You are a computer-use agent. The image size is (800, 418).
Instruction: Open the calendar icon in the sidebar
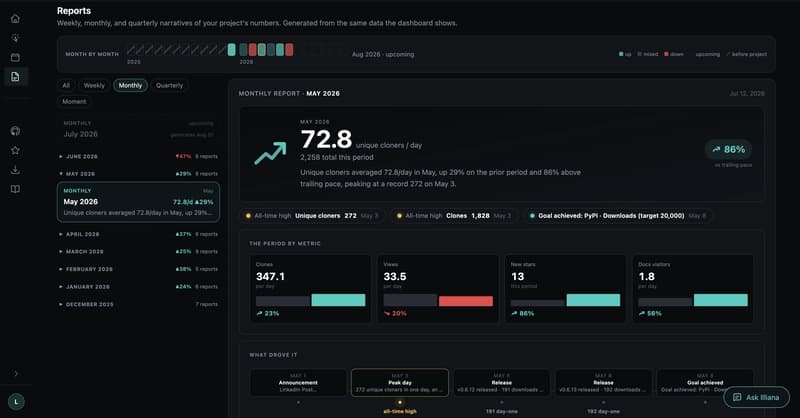click(15, 57)
